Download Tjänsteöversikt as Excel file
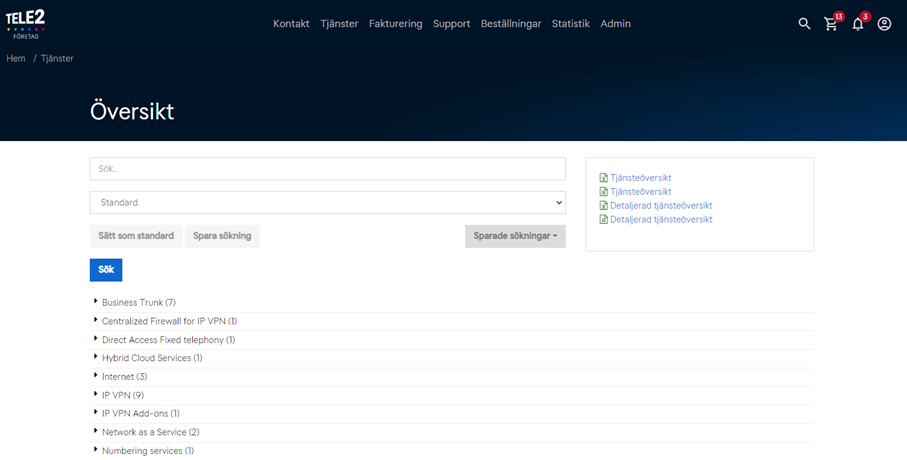The height and width of the screenshot is (460, 907). point(636,178)
